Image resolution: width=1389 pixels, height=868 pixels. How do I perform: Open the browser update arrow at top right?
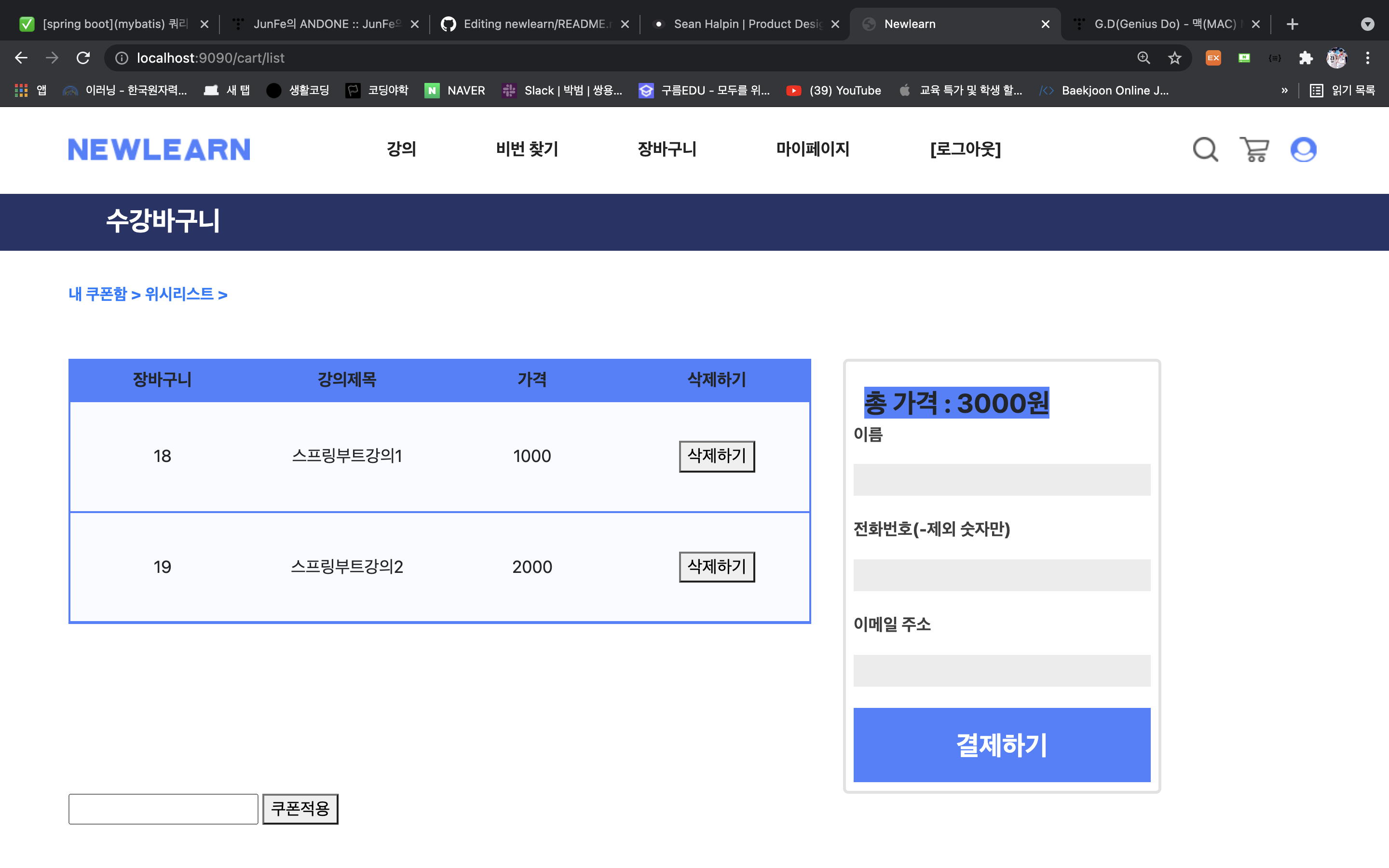coord(1367,24)
